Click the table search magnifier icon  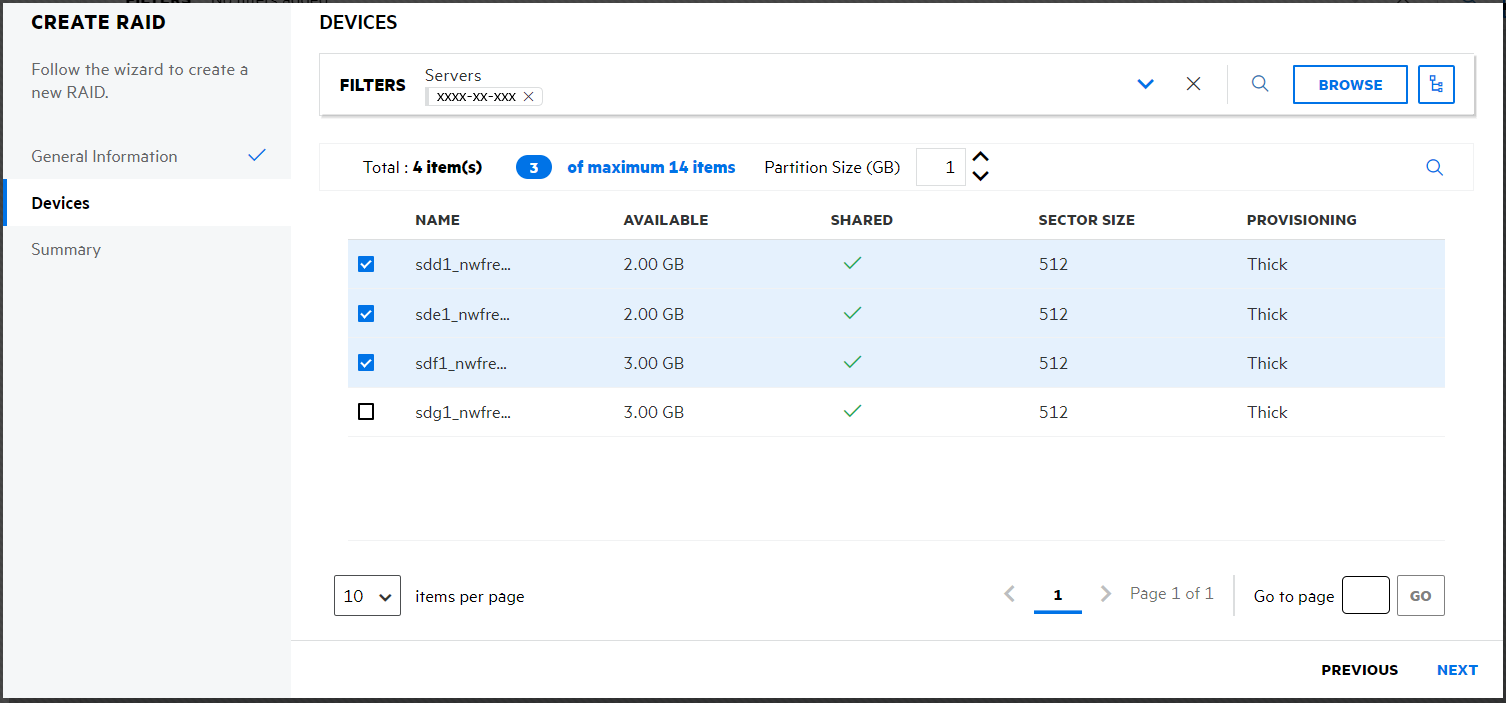[x=1434, y=168]
